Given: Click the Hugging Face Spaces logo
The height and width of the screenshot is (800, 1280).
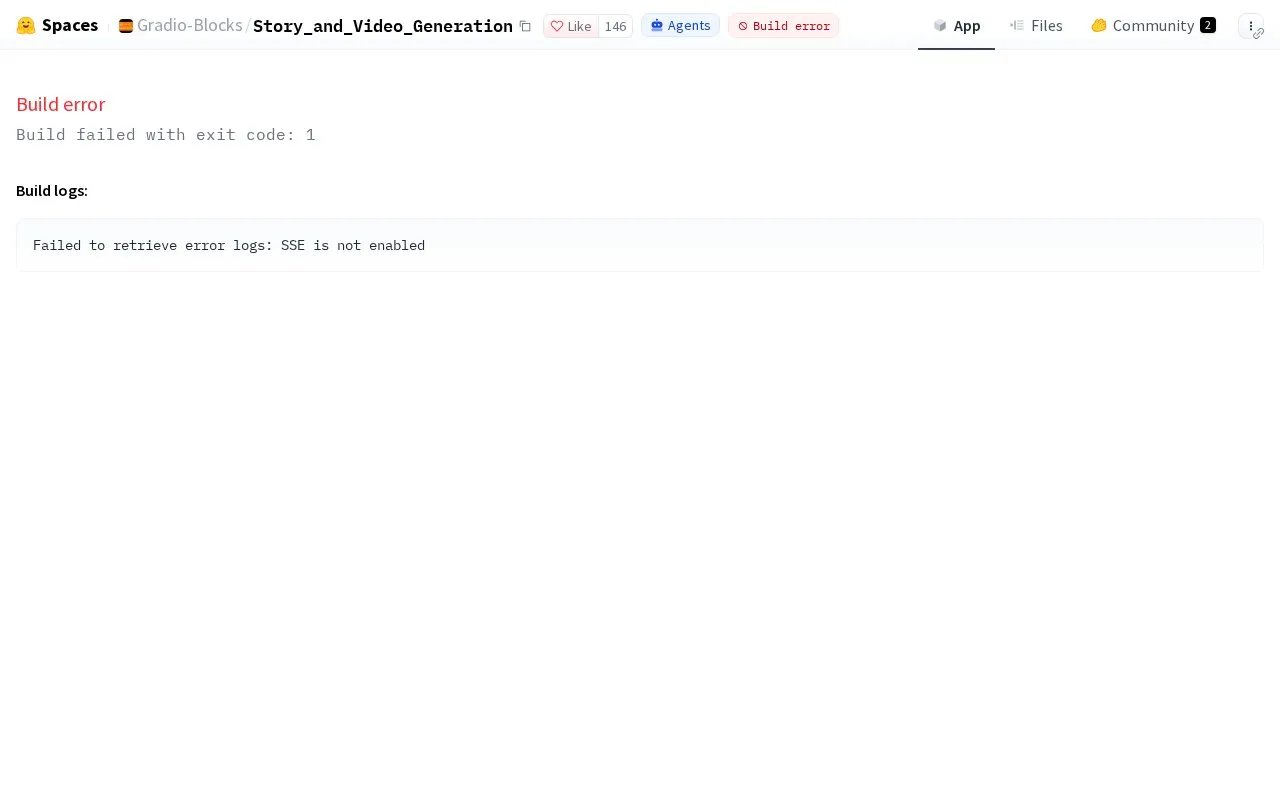Looking at the screenshot, I should (57, 26).
